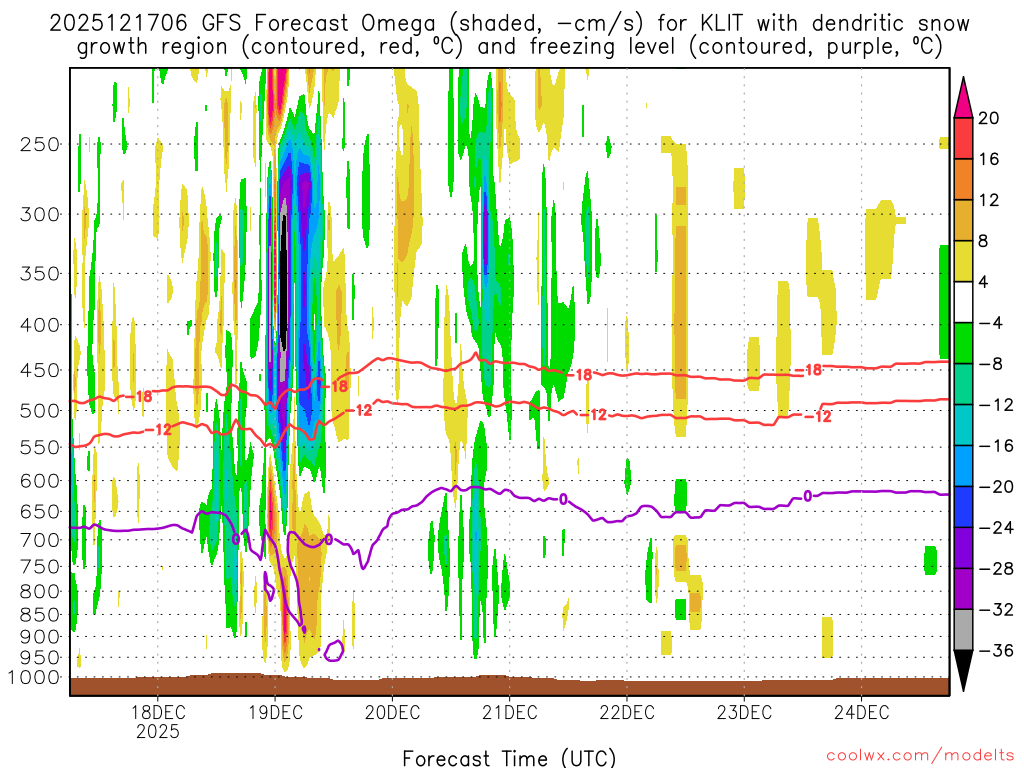Click the 20DEC date label
The width and height of the screenshot is (1024, 768).
(x=392, y=712)
